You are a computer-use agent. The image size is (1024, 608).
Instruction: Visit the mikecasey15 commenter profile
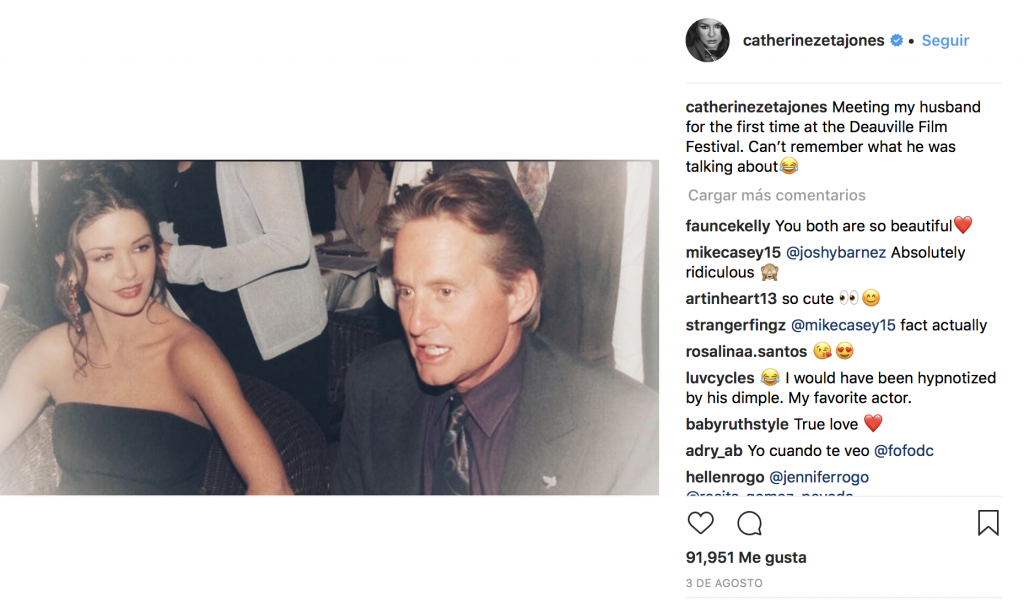coord(732,252)
